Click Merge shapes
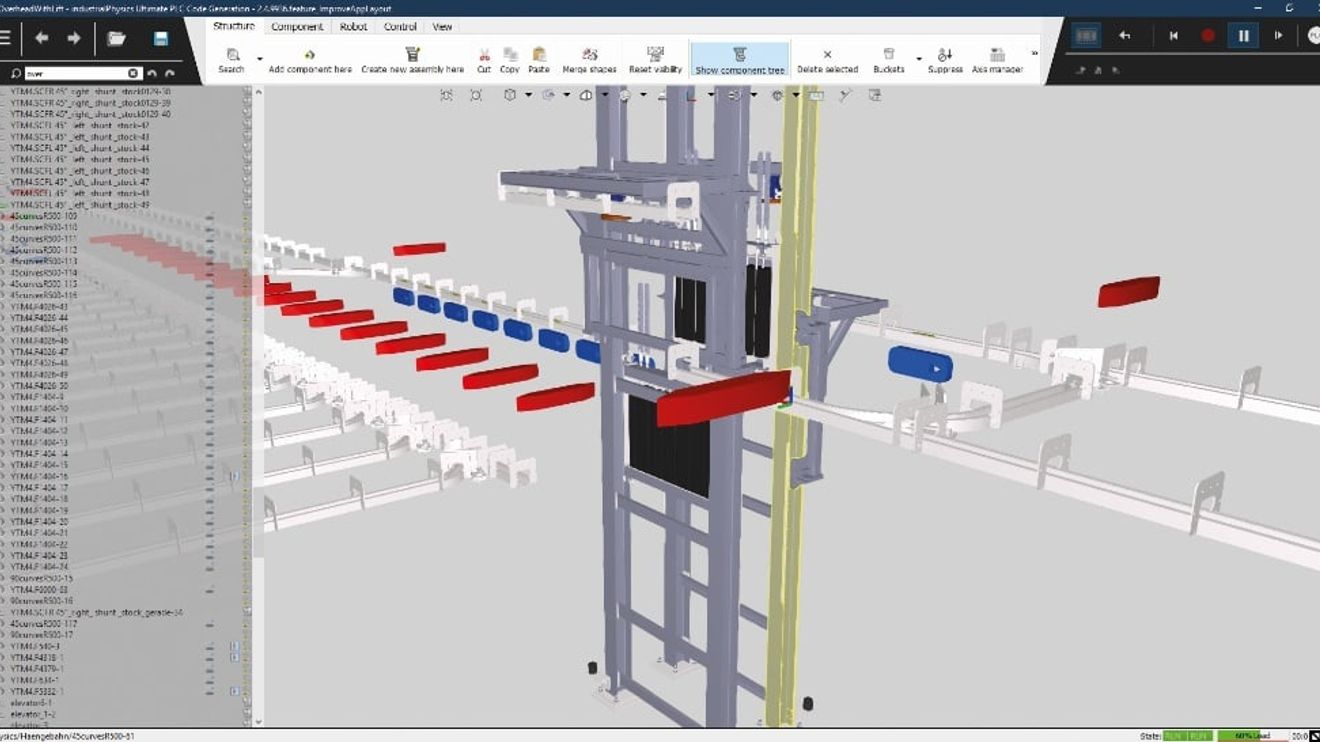1320x742 pixels. click(x=589, y=60)
